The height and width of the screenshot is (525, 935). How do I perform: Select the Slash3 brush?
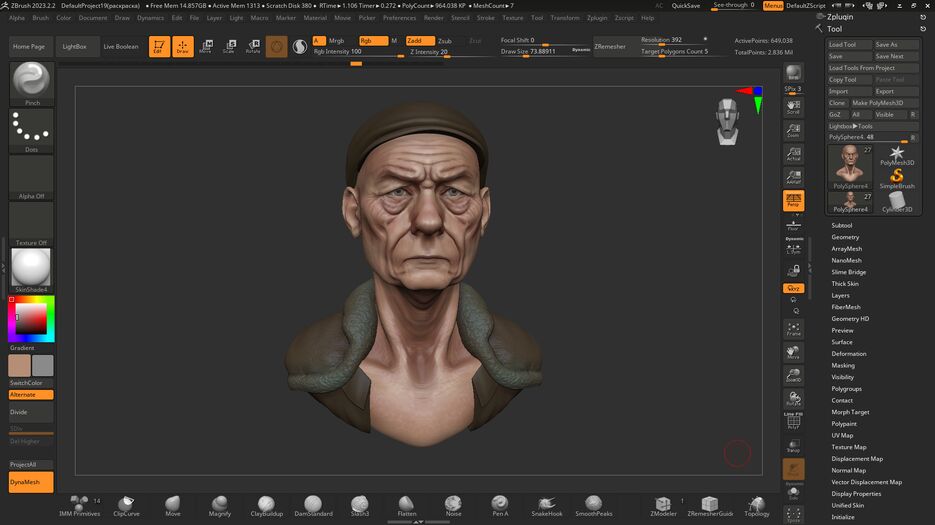point(360,506)
